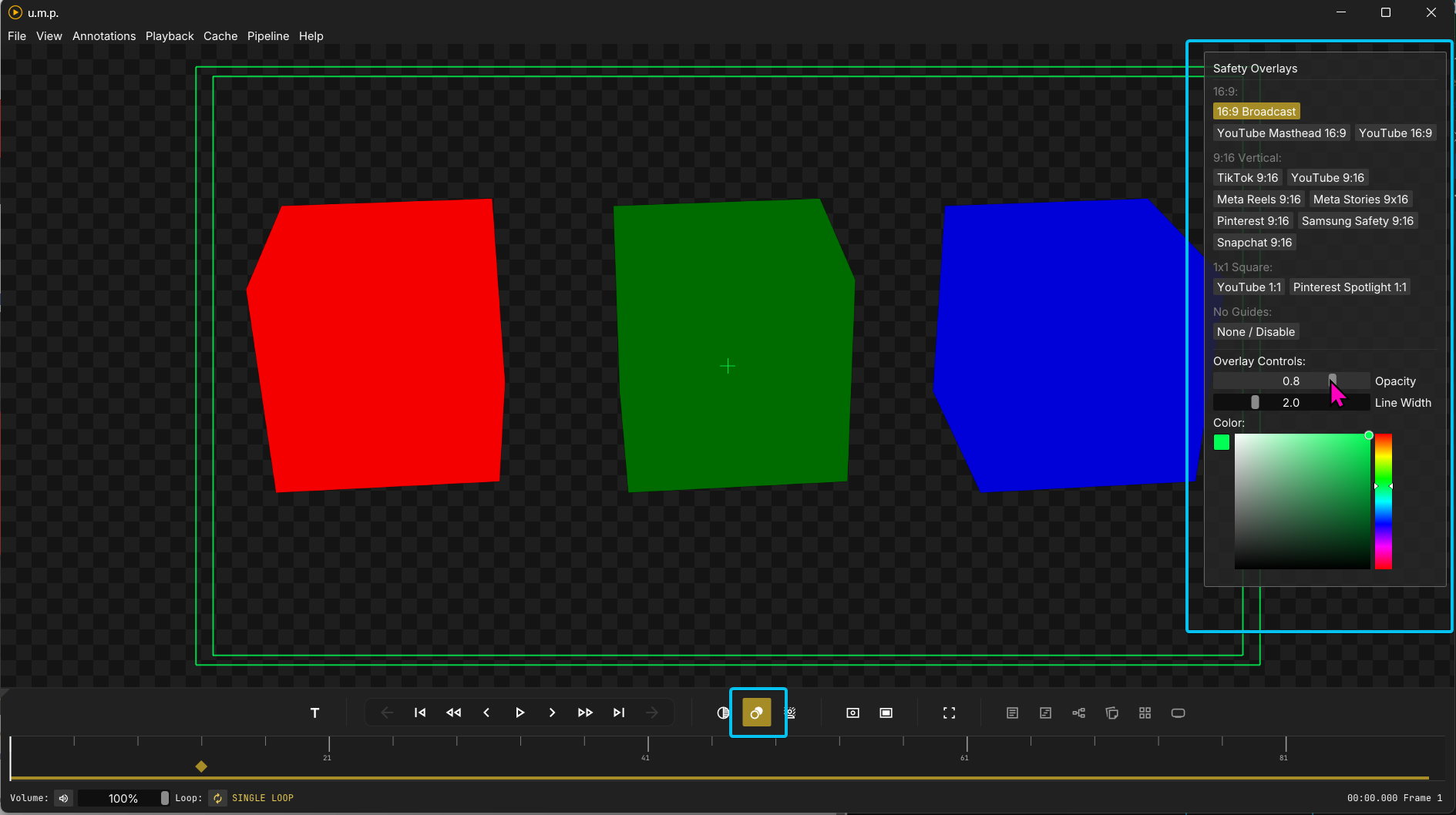Click the fullscreen corners icon
Image resolution: width=1456 pixels, height=815 pixels.
(949, 713)
